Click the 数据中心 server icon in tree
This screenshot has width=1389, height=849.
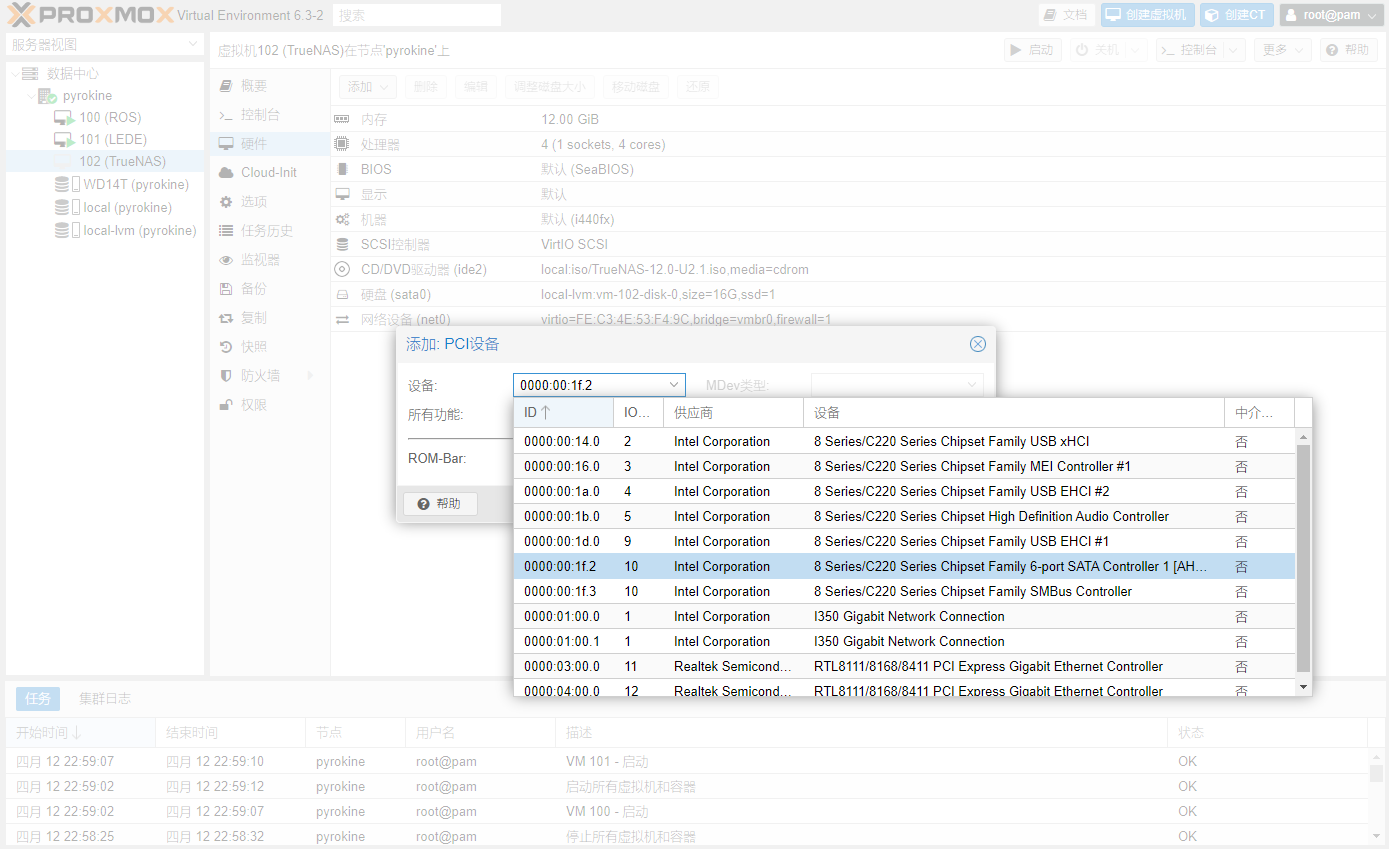[x=30, y=73]
